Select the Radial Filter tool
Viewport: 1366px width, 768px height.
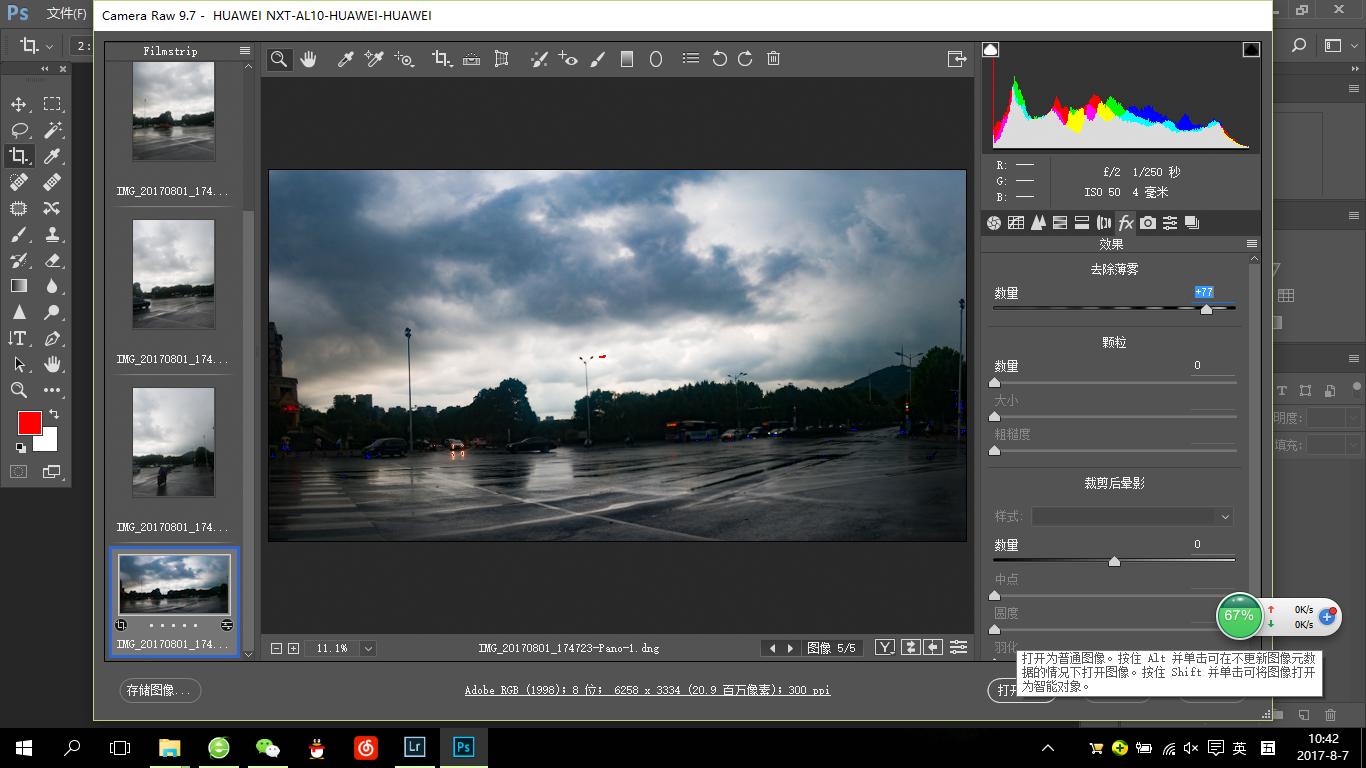pos(656,59)
